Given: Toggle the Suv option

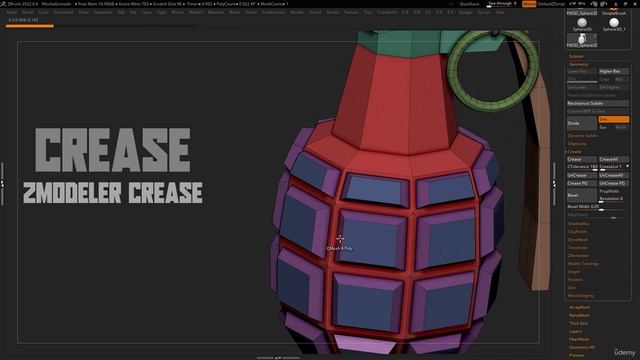Looking at the screenshot, I should [x=606, y=127].
